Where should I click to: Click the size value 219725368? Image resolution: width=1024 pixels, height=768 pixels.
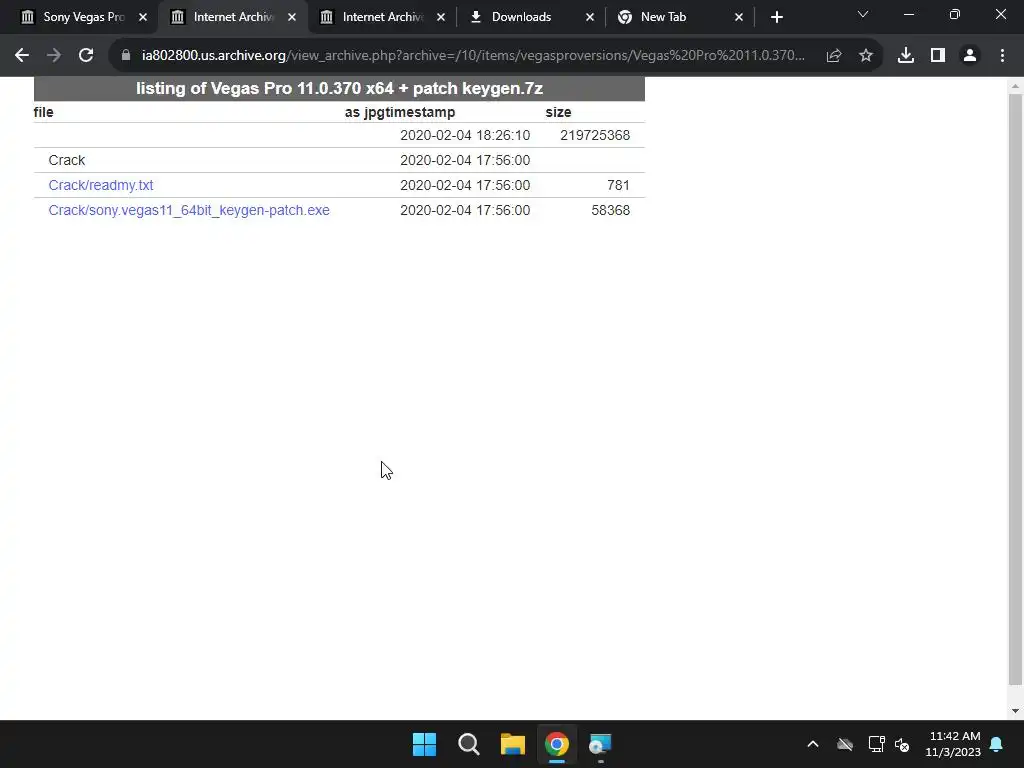pyautogui.click(x=595, y=135)
